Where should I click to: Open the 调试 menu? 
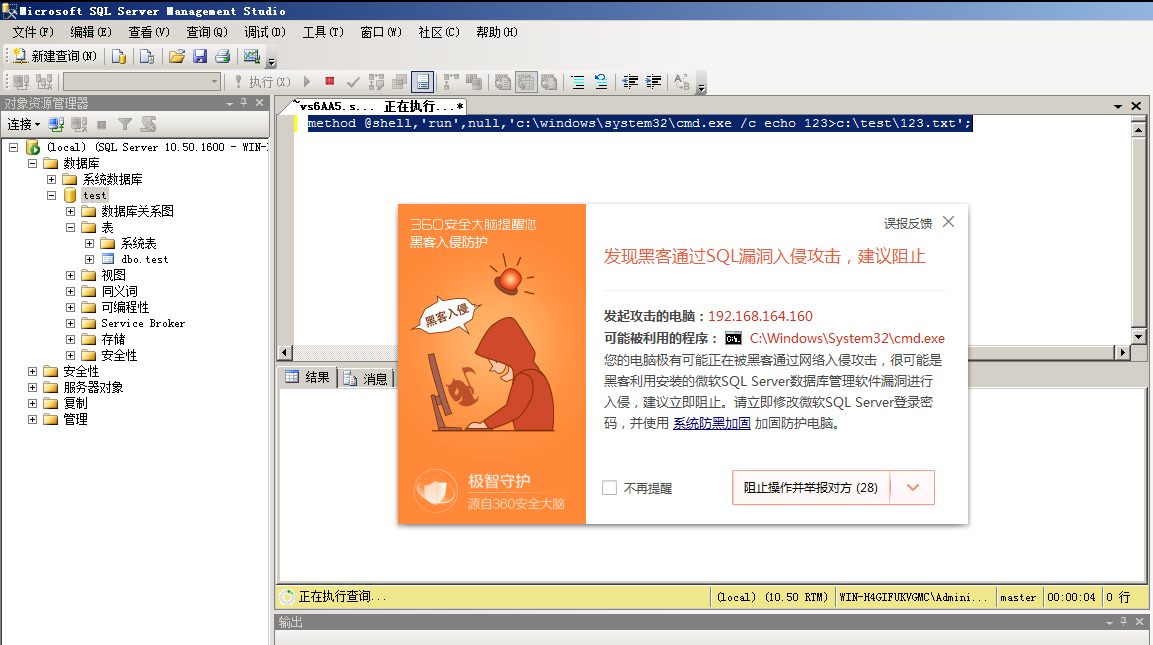point(265,32)
